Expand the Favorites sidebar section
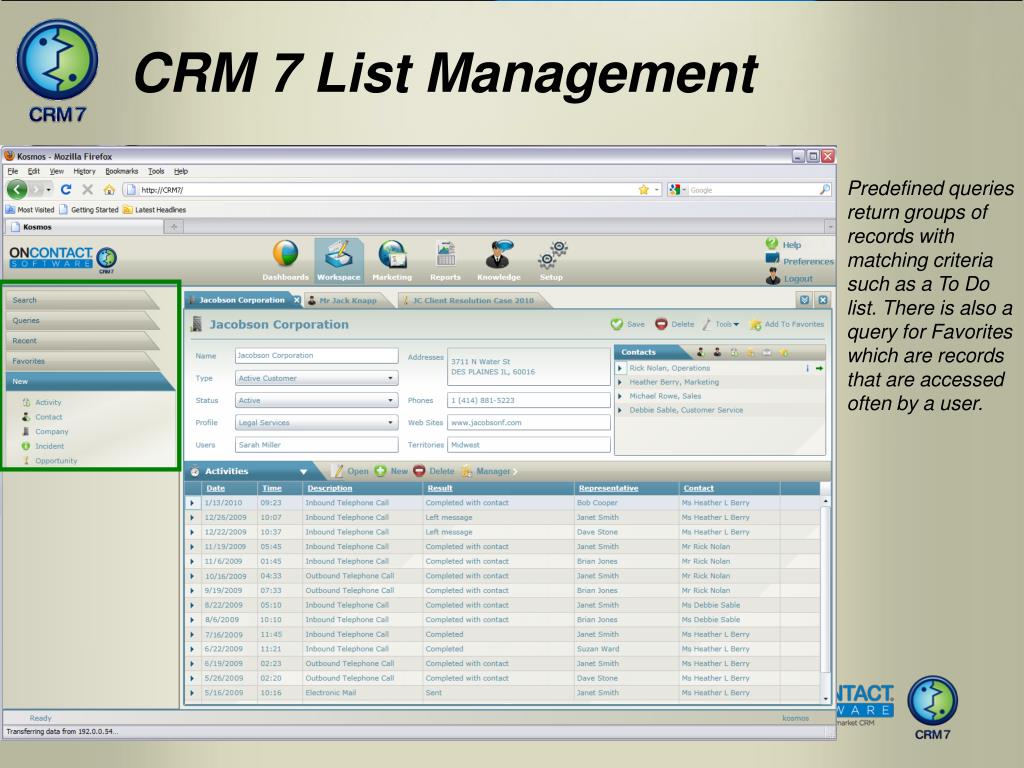 [82, 360]
